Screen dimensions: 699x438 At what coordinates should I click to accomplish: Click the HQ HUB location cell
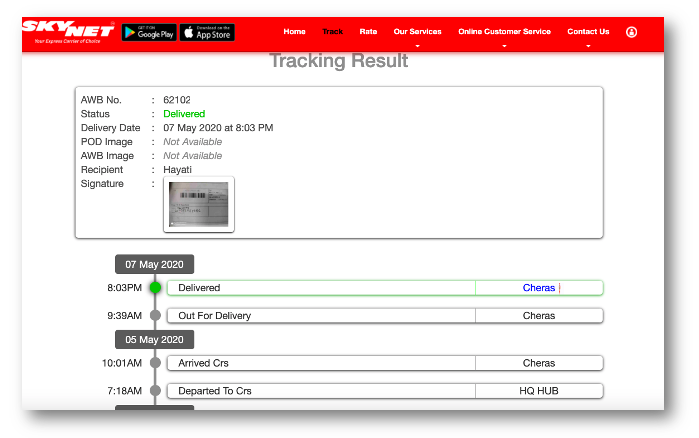tap(539, 391)
